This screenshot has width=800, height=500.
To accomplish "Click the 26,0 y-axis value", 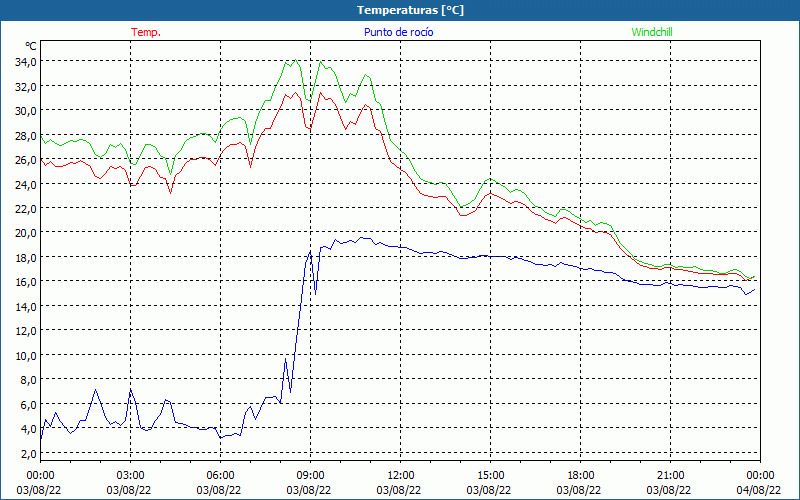I will coord(26,160).
